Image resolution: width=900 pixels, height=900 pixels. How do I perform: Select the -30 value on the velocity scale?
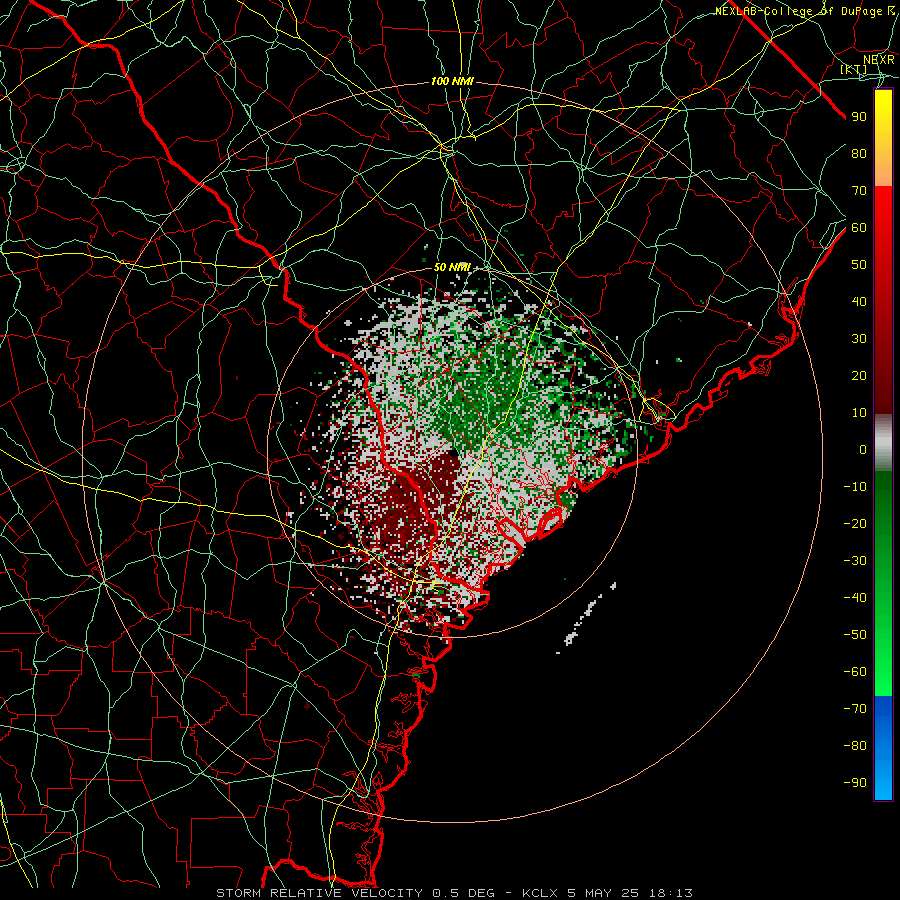tap(855, 561)
